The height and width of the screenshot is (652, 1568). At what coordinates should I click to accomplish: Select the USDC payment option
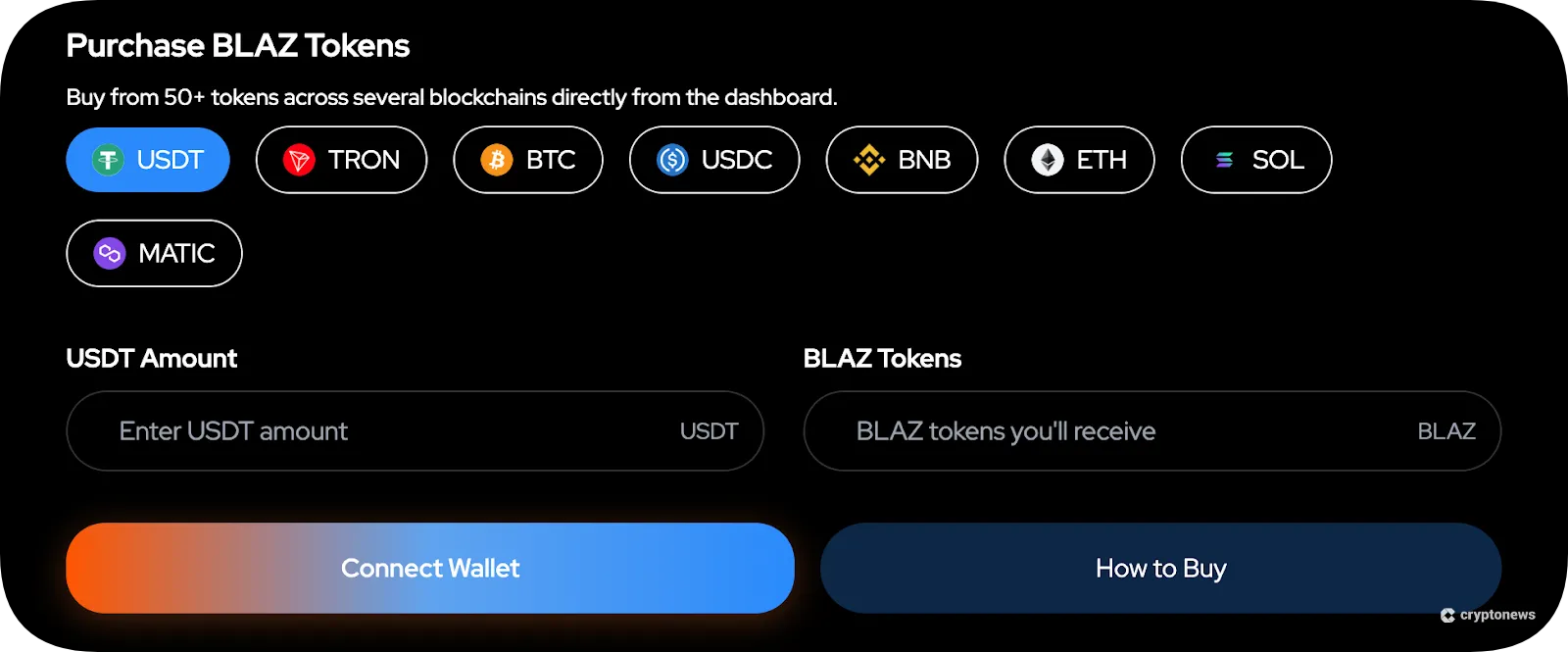[713, 159]
